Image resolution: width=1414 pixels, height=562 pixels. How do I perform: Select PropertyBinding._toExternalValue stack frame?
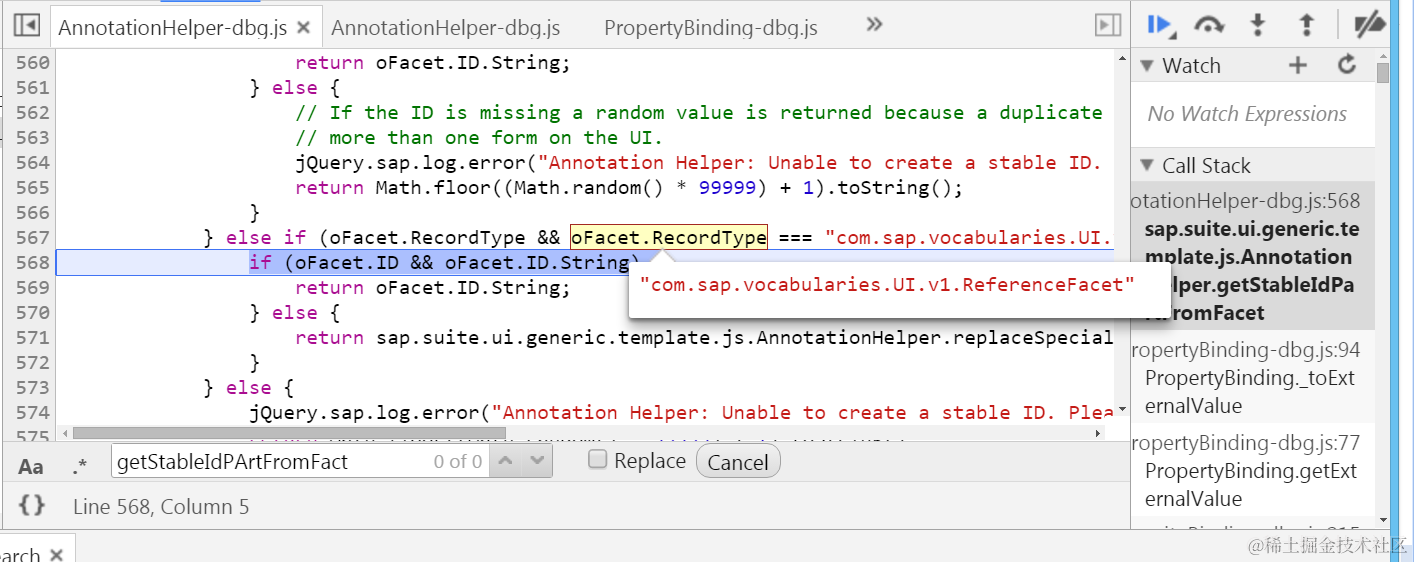(x=1253, y=378)
